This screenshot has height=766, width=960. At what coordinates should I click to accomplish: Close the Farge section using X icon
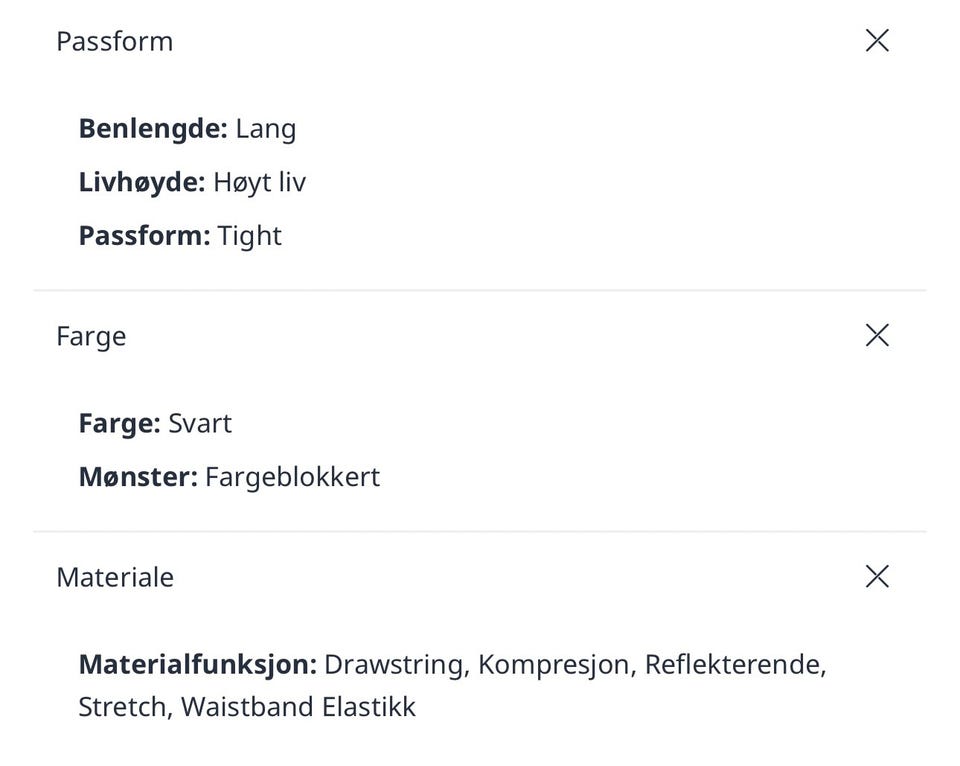[x=876, y=335]
